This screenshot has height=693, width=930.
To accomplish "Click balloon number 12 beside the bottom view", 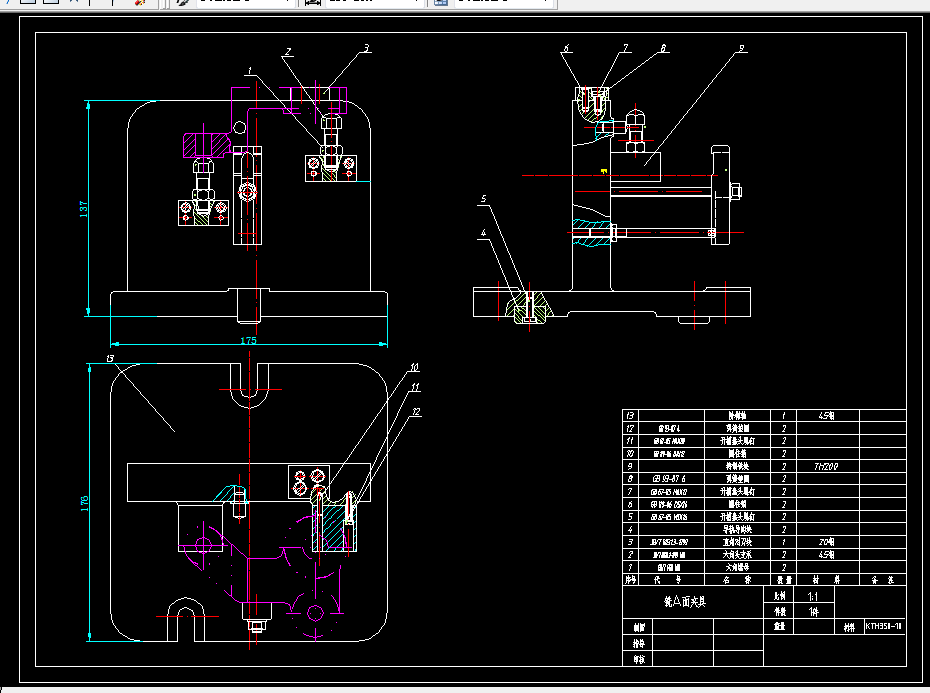I will 416,411.
